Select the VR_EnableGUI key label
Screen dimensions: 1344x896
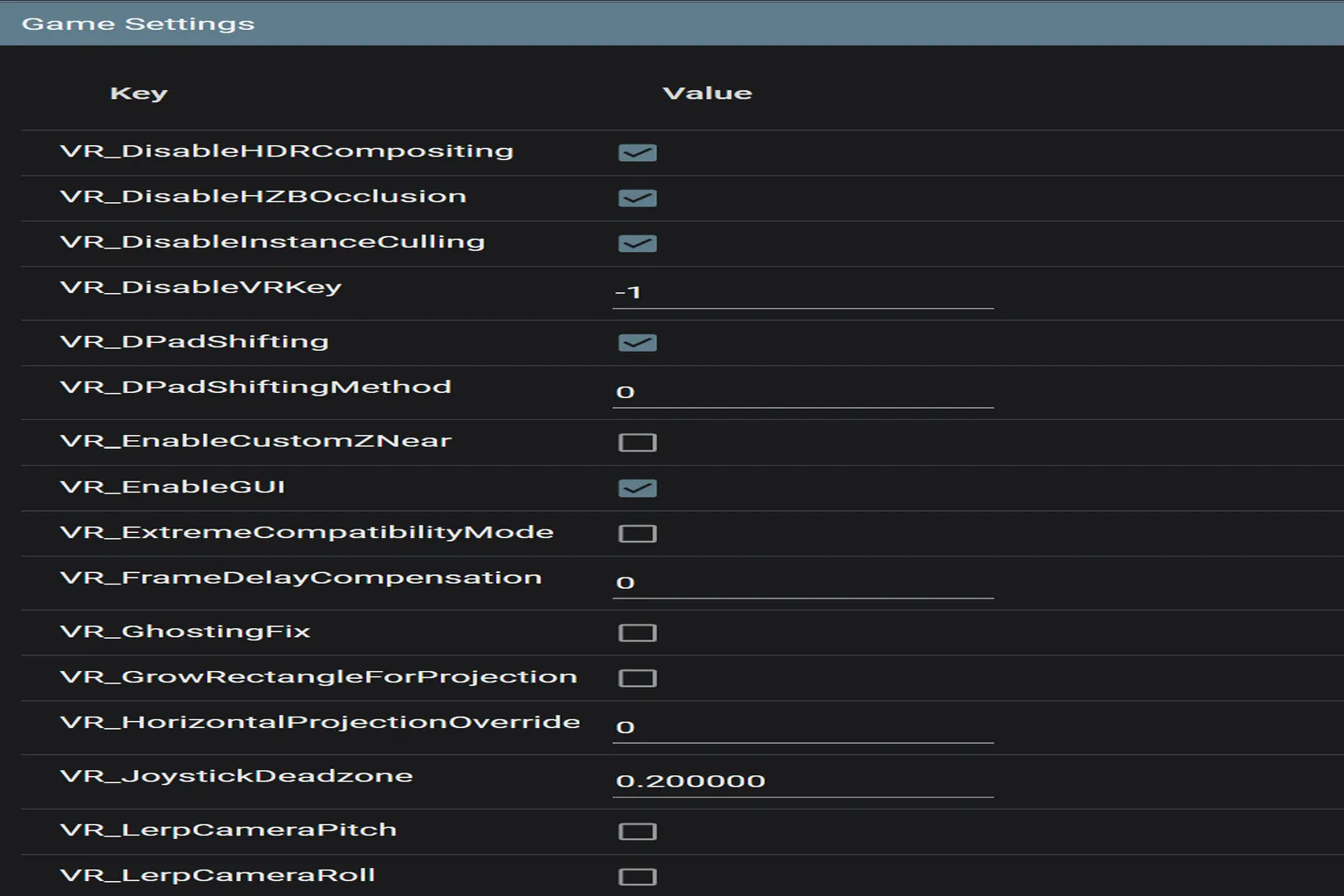click(172, 486)
